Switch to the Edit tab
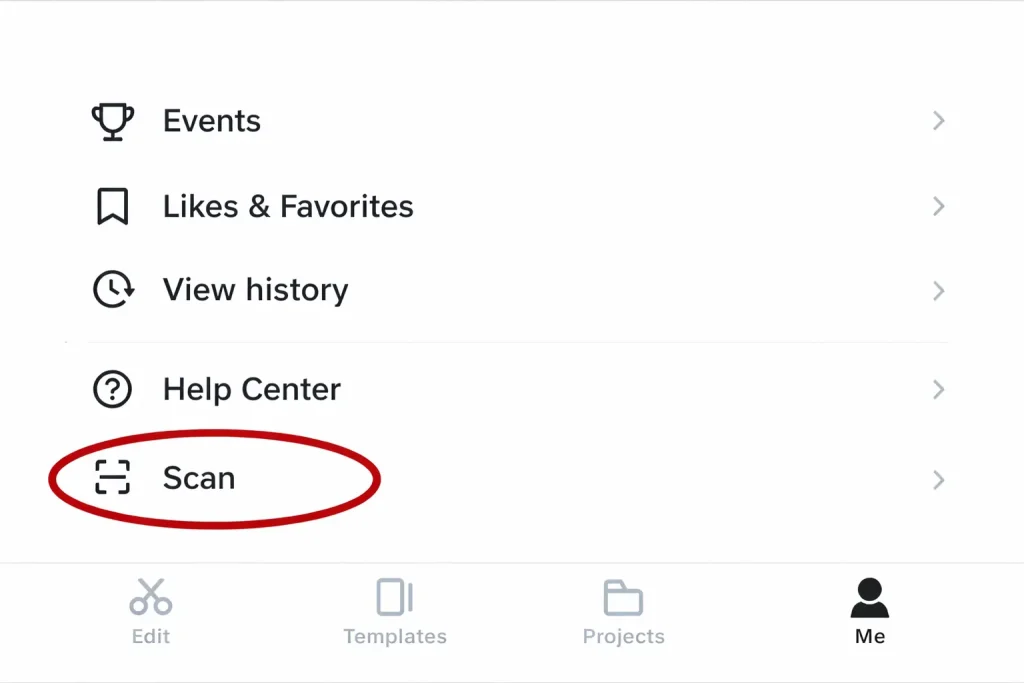This screenshot has height=683, width=1024. (150, 610)
